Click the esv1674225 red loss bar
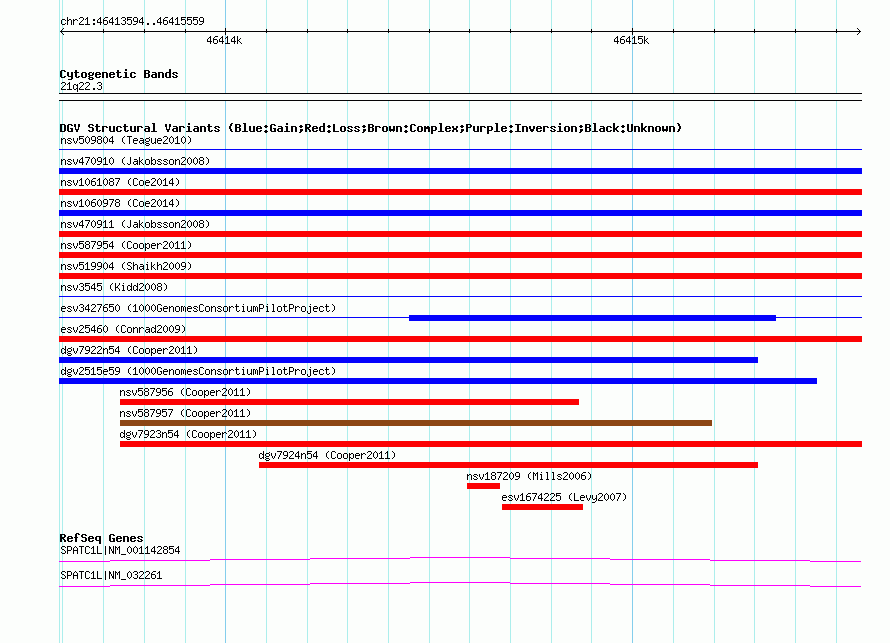 (x=542, y=507)
